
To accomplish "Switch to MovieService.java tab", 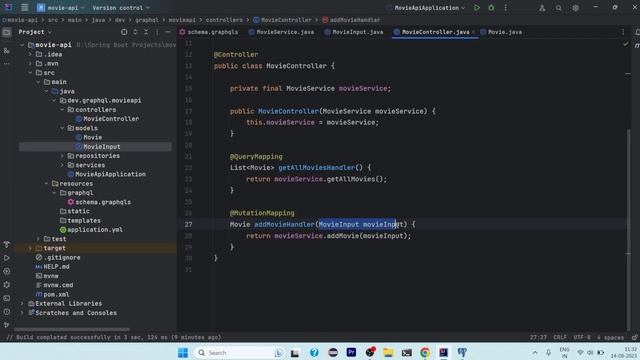I will click(281, 32).
